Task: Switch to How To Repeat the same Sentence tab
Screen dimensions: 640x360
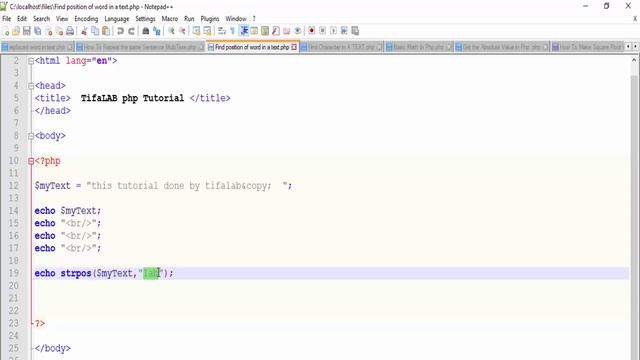Action: [140, 47]
